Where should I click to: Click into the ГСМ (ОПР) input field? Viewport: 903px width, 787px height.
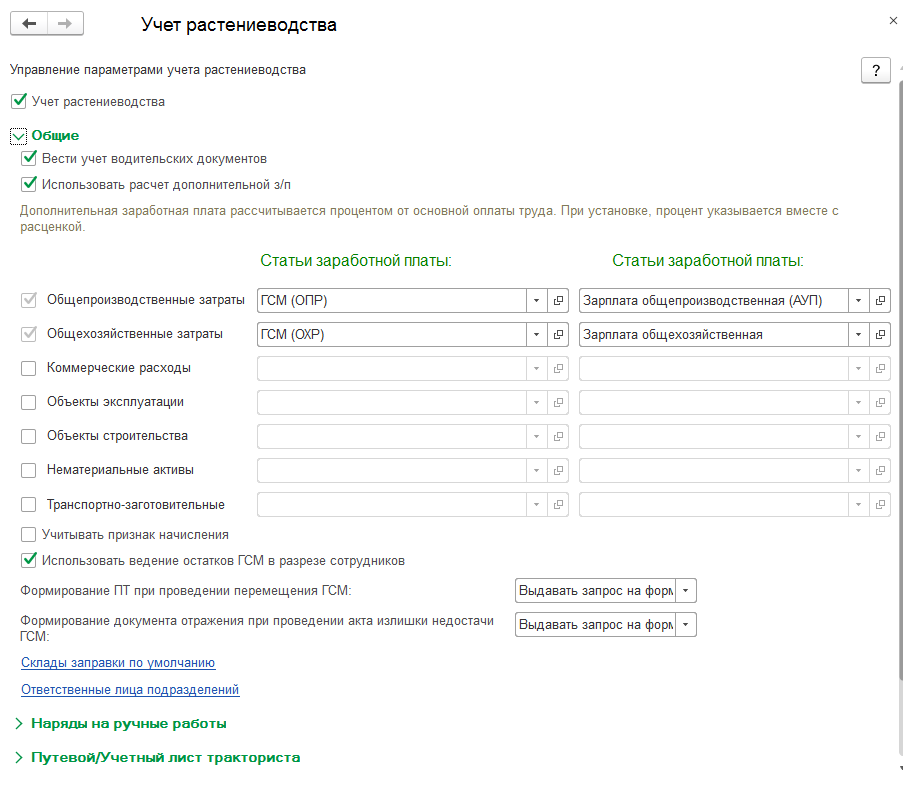tap(392, 301)
